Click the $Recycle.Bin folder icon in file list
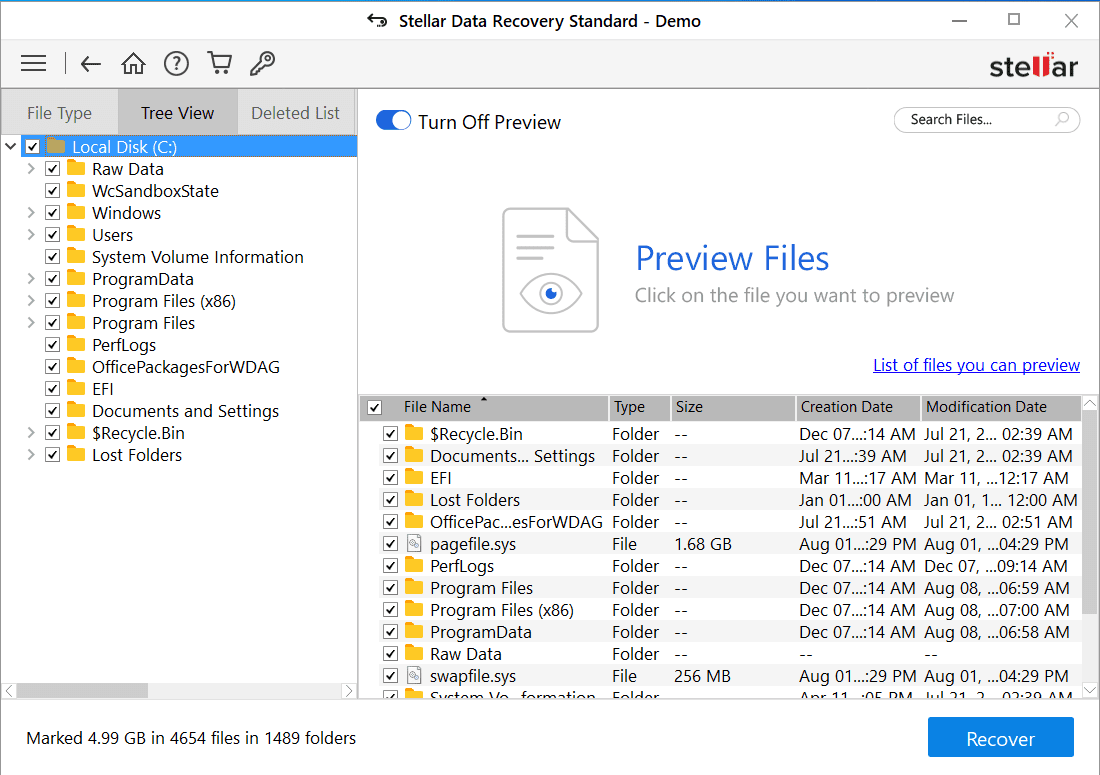 414,433
